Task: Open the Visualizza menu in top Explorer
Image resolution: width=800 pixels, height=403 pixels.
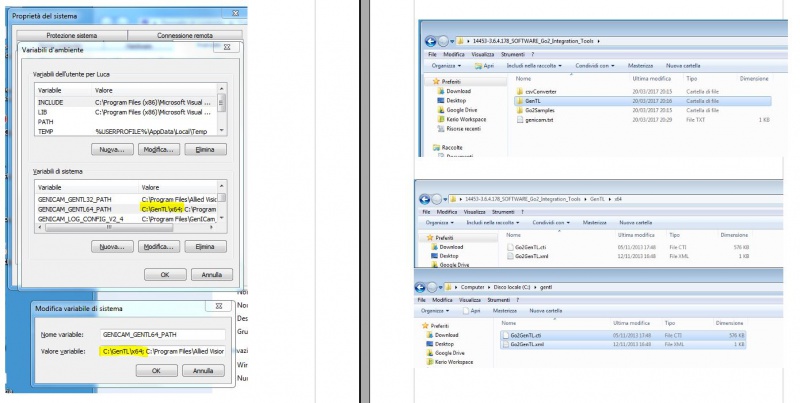Action: point(483,54)
